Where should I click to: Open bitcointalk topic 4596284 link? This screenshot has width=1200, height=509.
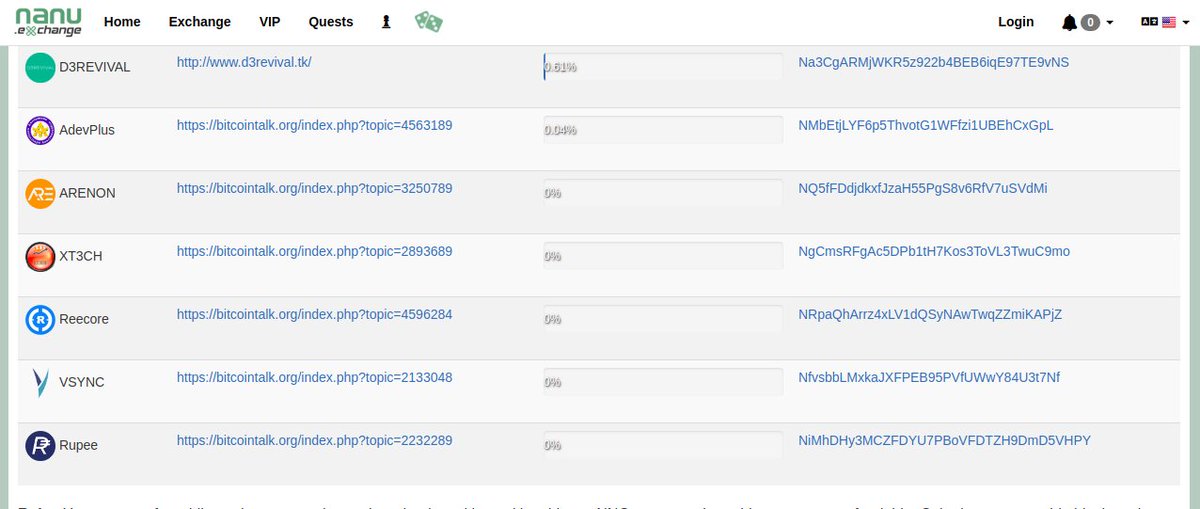315,314
